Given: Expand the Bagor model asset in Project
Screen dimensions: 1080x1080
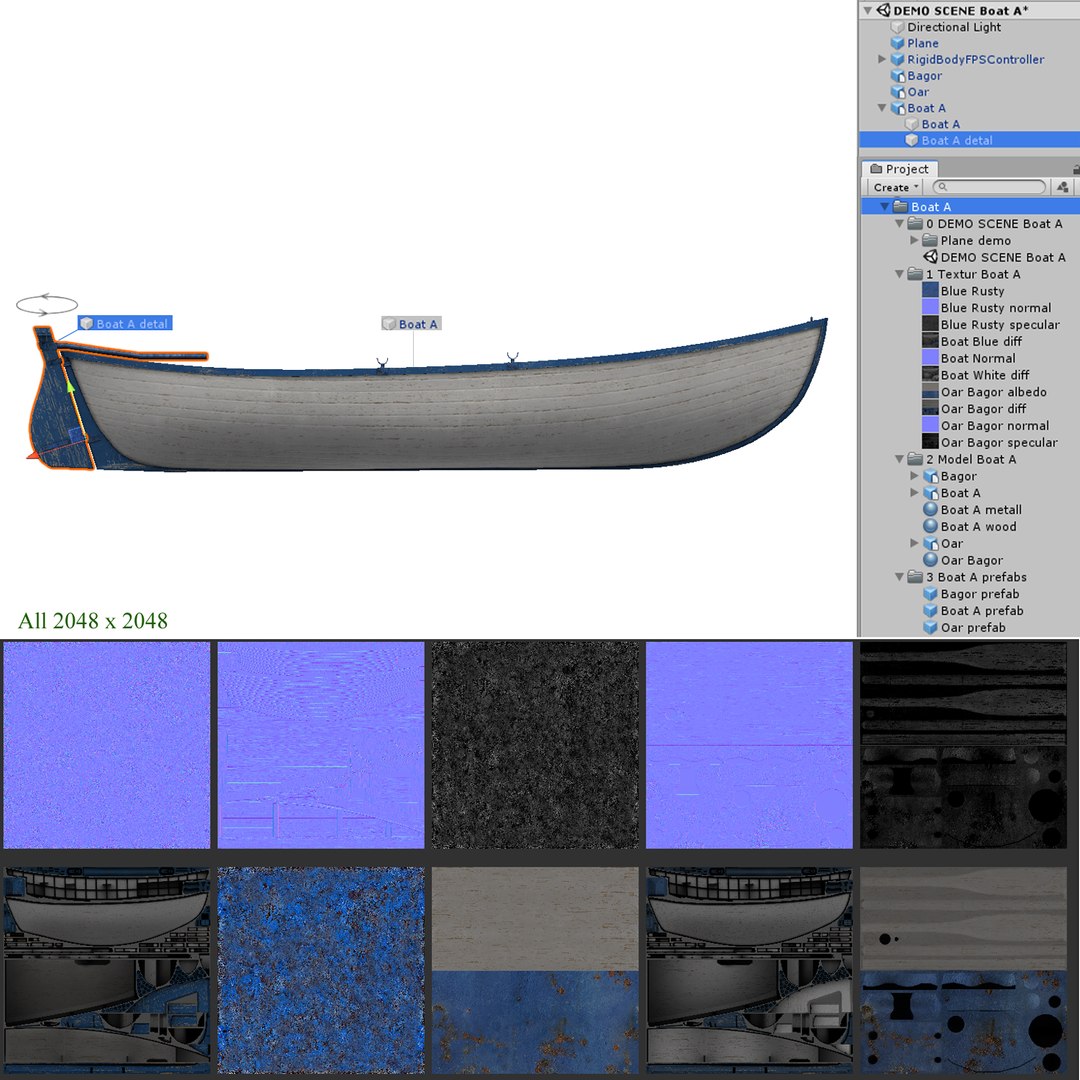Looking at the screenshot, I should coord(914,475).
